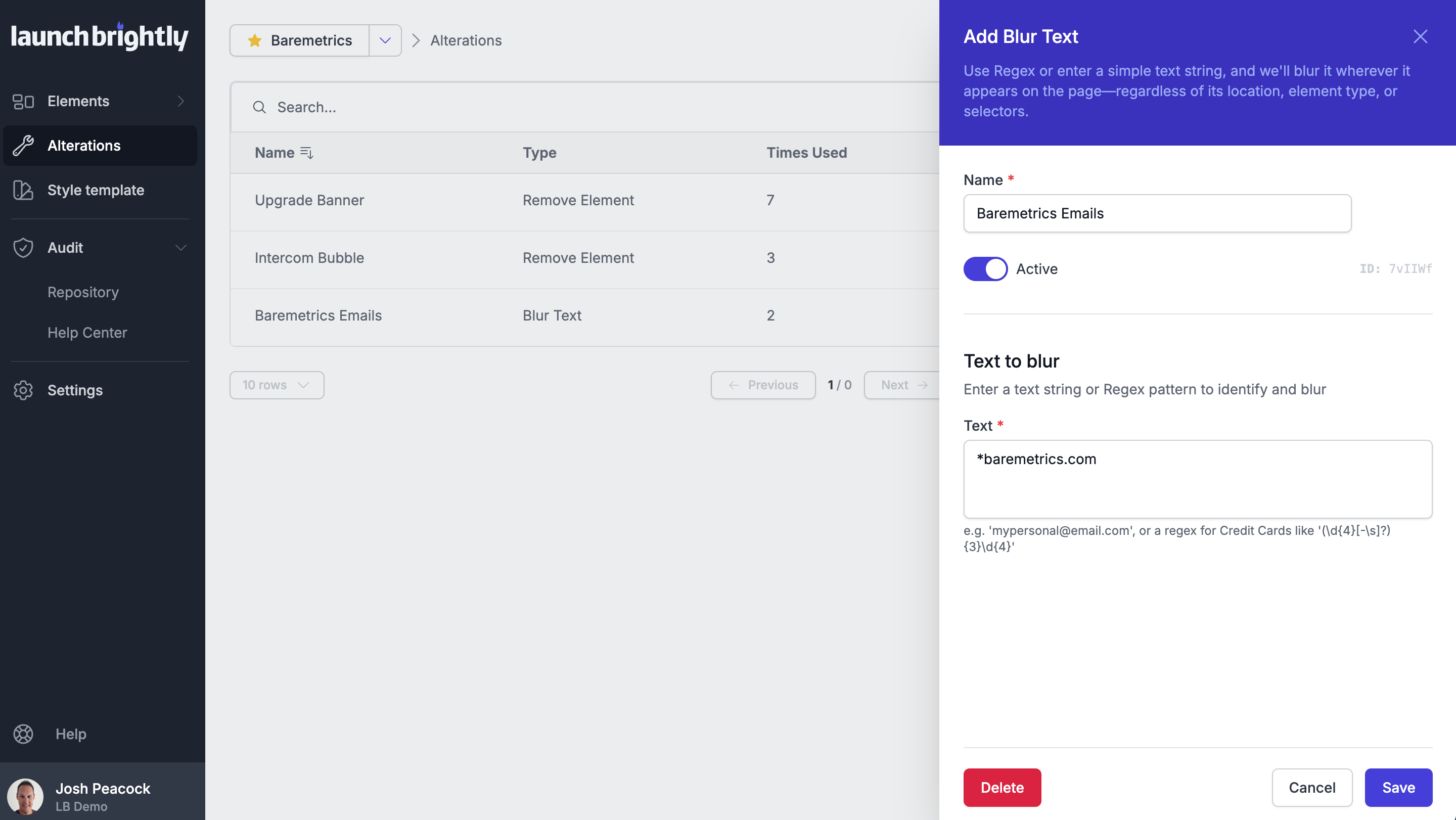Screen dimensions: 1456x820
Task: Click Remove Element in Intercom Bubble row
Action: tap(578, 258)
